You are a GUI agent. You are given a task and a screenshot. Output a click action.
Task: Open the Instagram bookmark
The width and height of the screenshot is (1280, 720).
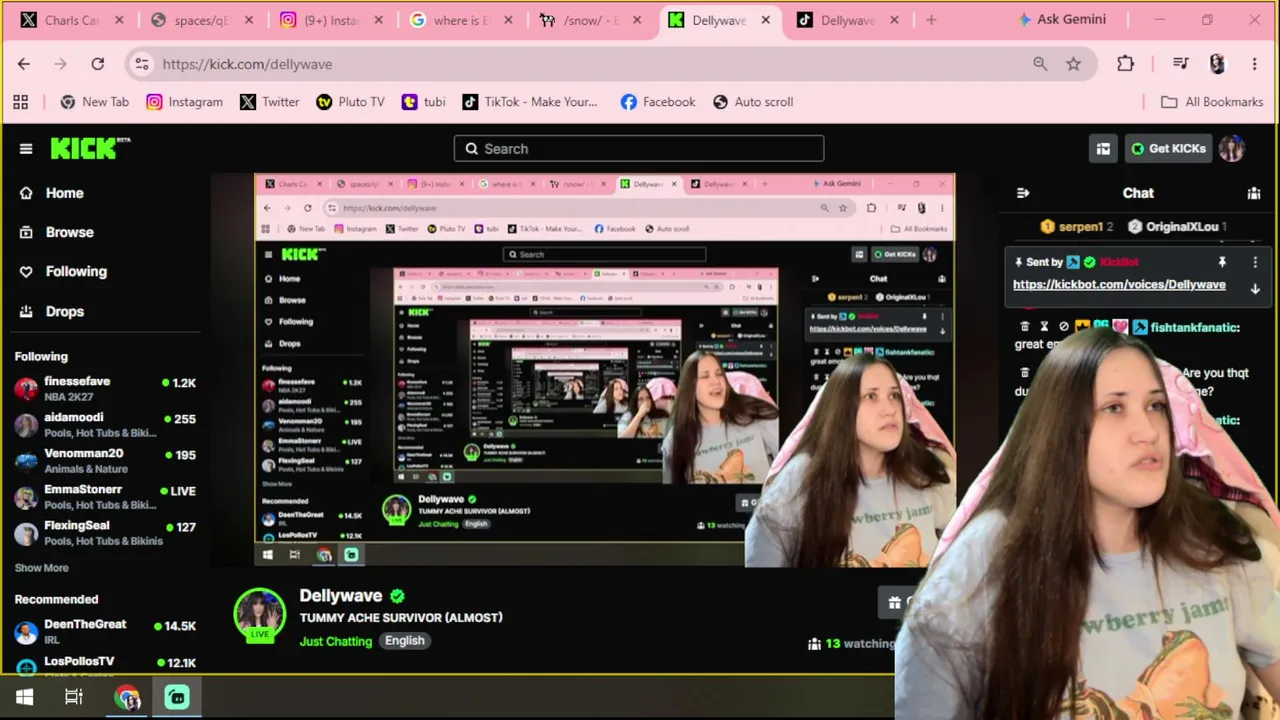click(185, 102)
